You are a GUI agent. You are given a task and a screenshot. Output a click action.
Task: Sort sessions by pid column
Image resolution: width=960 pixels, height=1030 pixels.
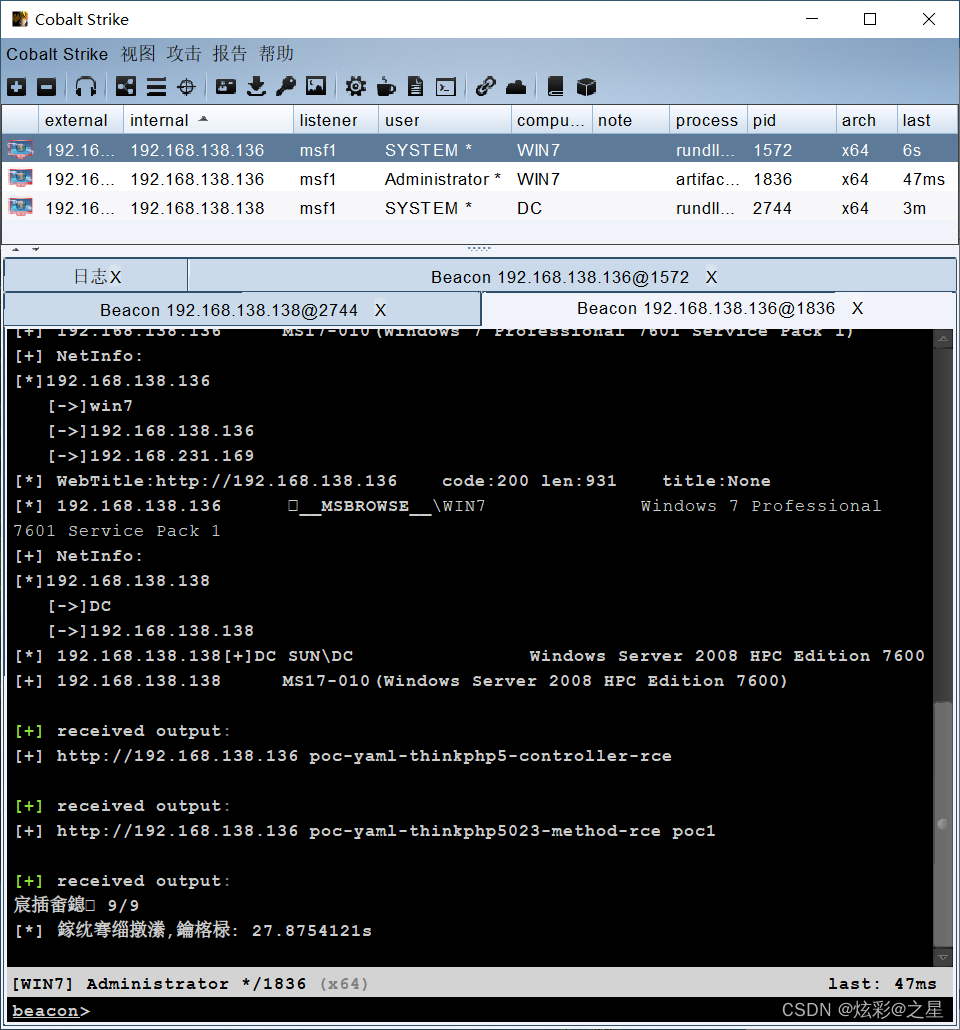click(792, 120)
